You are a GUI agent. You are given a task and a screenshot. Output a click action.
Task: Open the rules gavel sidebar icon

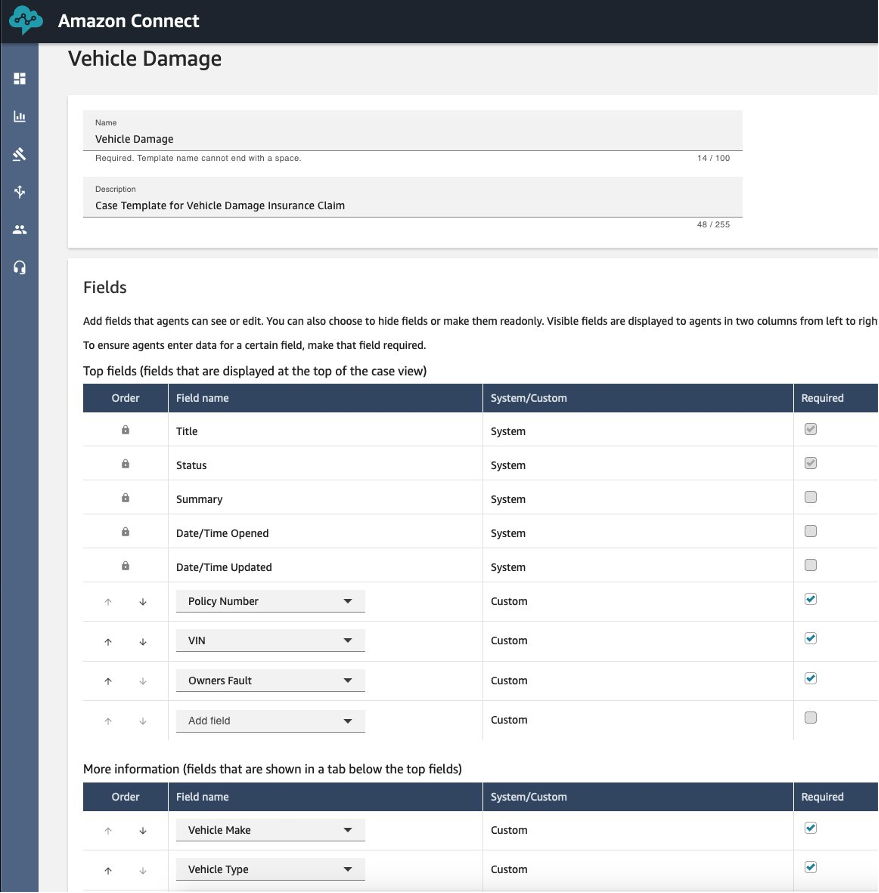coord(19,154)
